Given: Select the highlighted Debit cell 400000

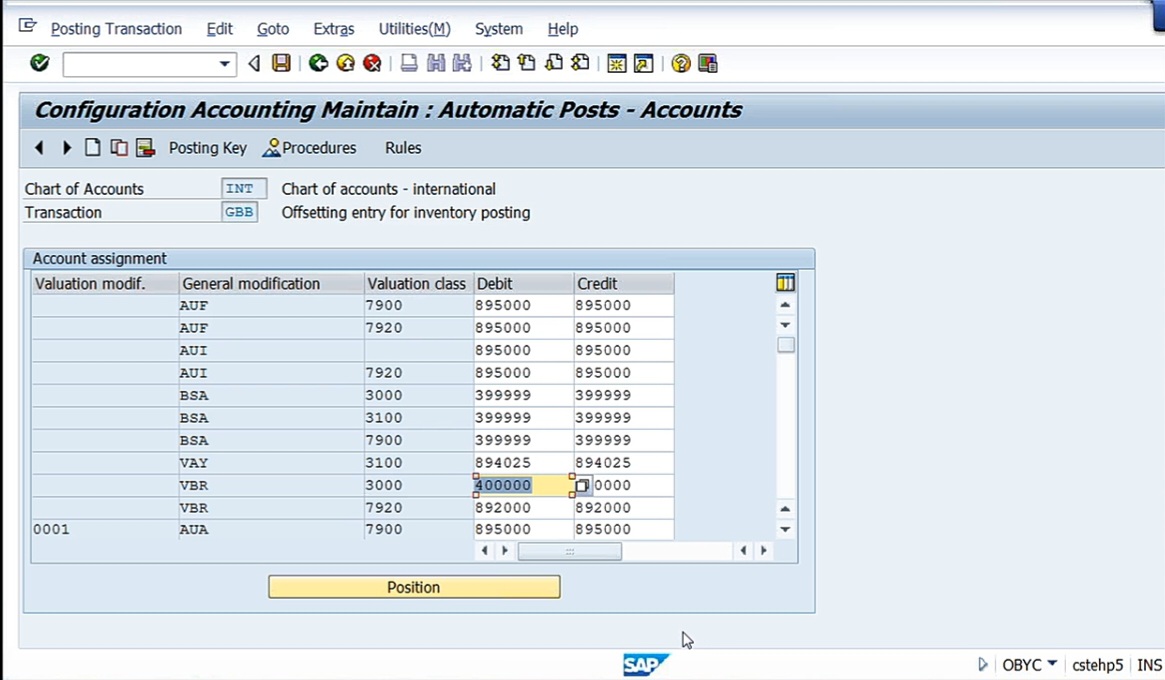Looking at the screenshot, I should tap(523, 485).
